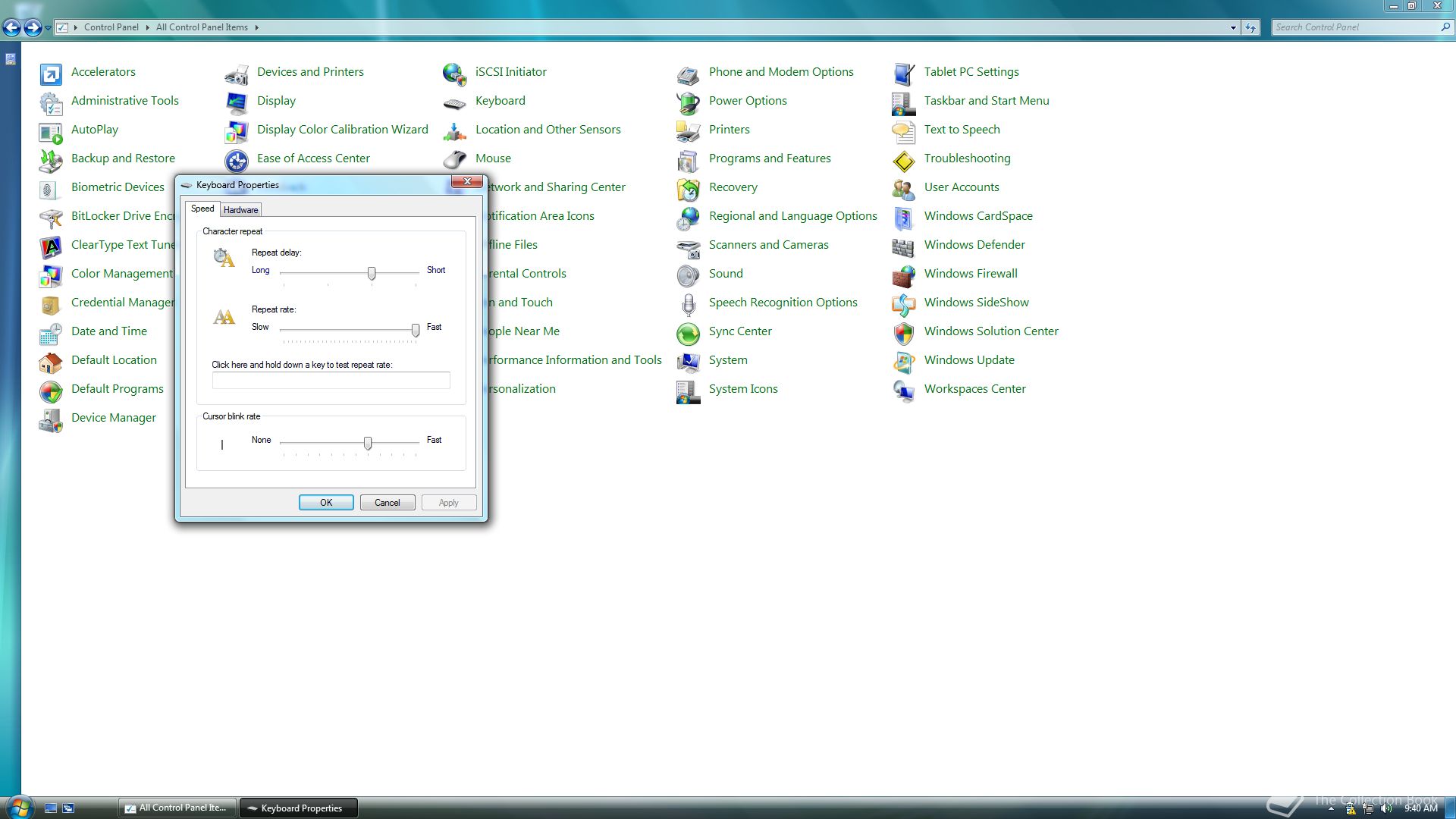
Task: Click OK in Keyboard Properties
Action: (326, 503)
